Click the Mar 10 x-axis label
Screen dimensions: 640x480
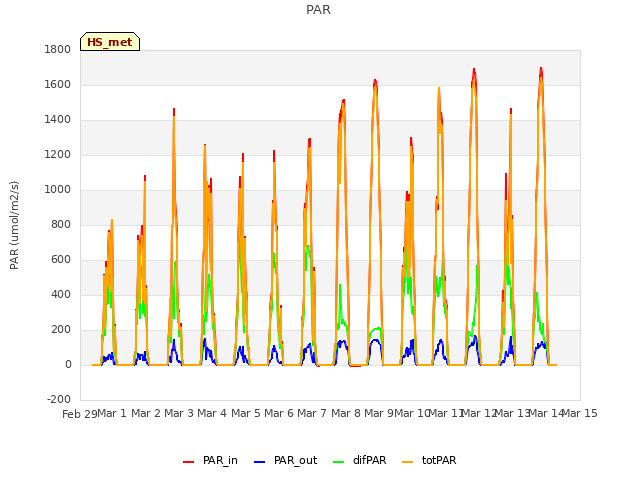coord(412,413)
